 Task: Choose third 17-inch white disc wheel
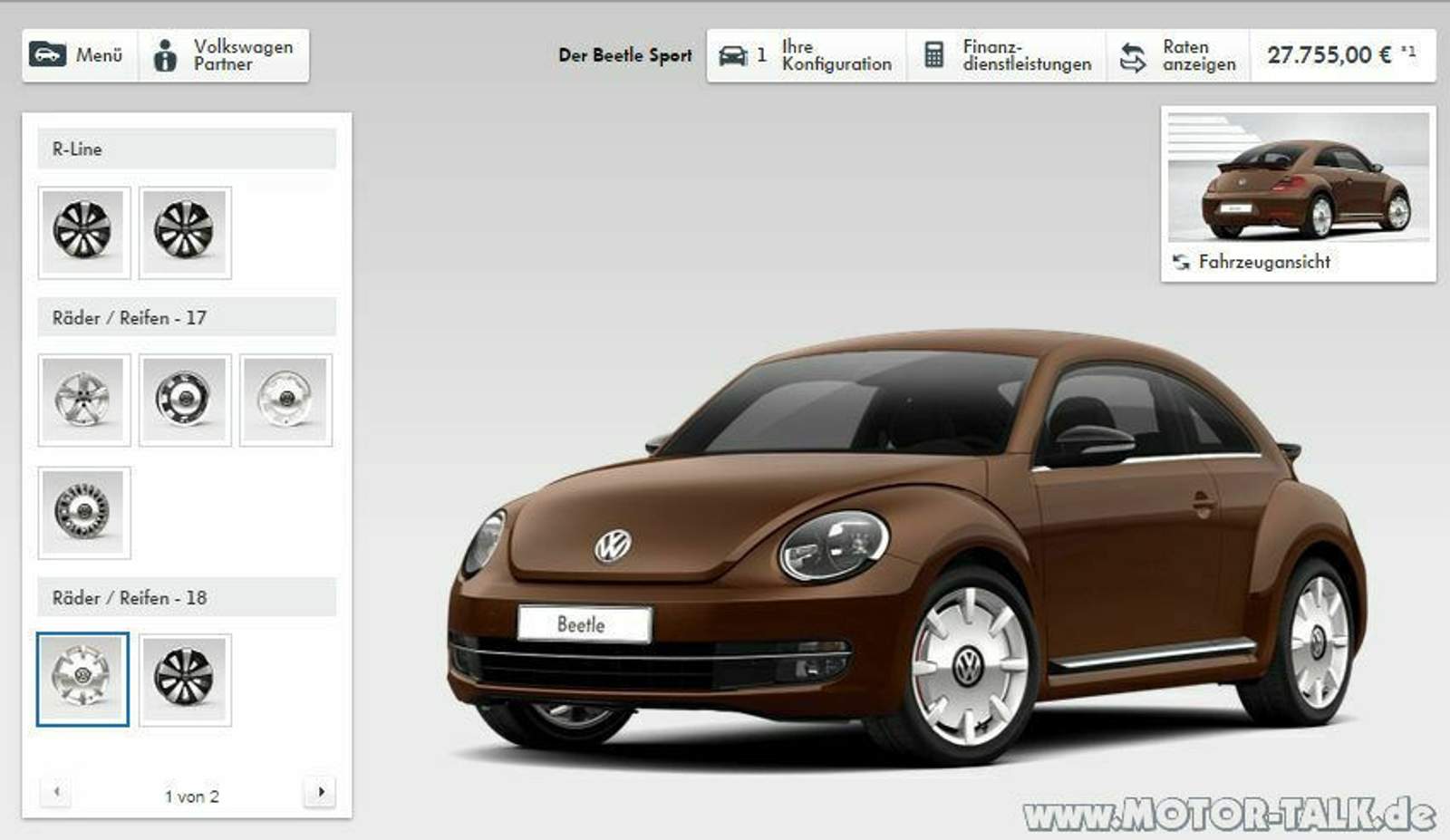tap(285, 400)
